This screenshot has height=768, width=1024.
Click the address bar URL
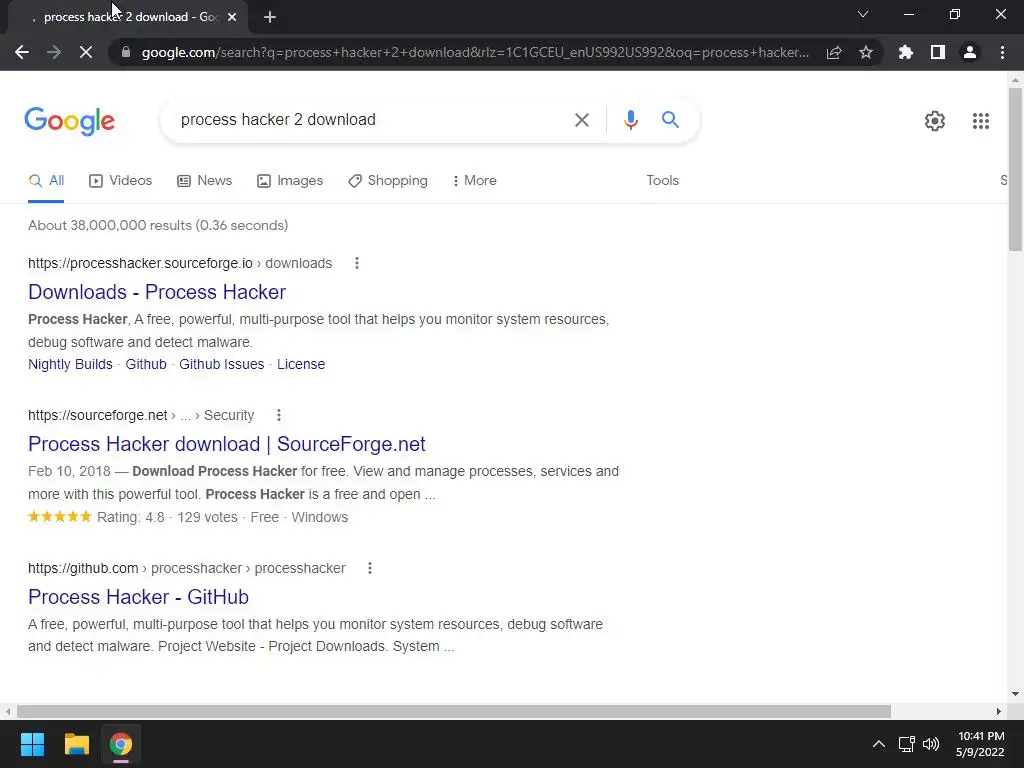pyautogui.click(x=475, y=52)
